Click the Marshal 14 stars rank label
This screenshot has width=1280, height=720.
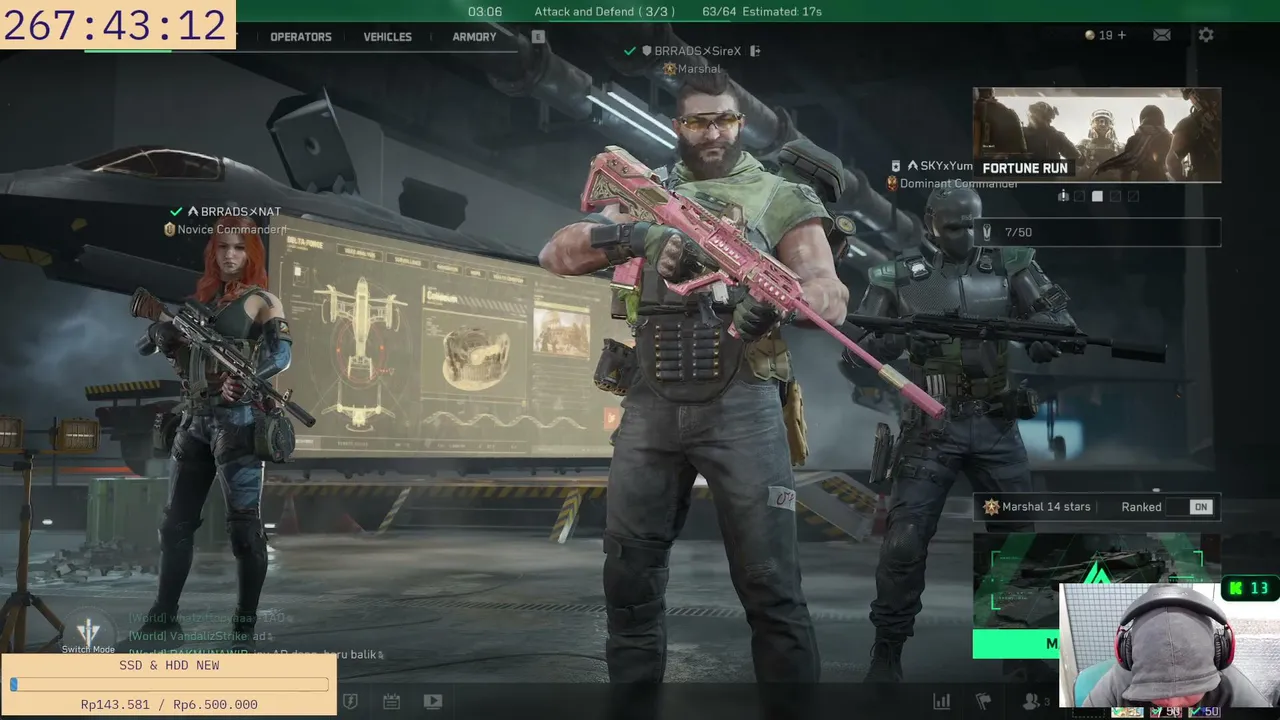click(1046, 507)
